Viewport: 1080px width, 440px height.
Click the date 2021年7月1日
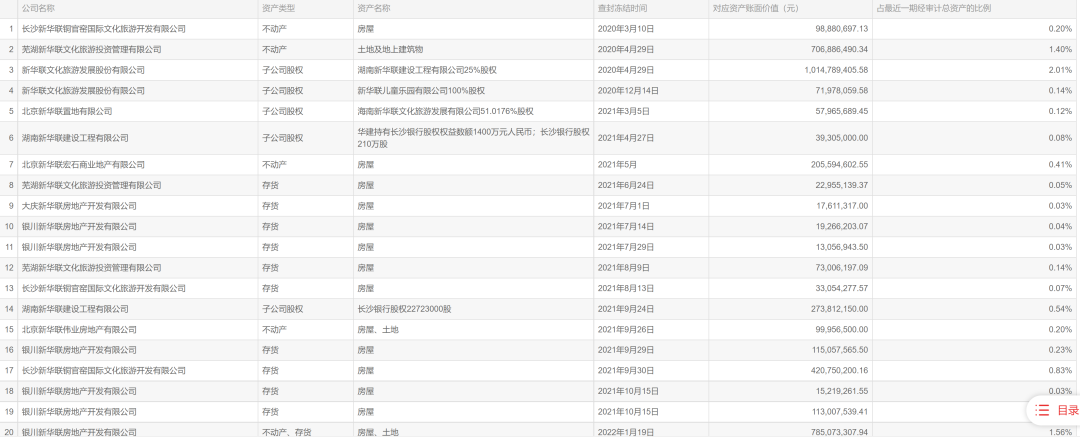[x=623, y=206]
